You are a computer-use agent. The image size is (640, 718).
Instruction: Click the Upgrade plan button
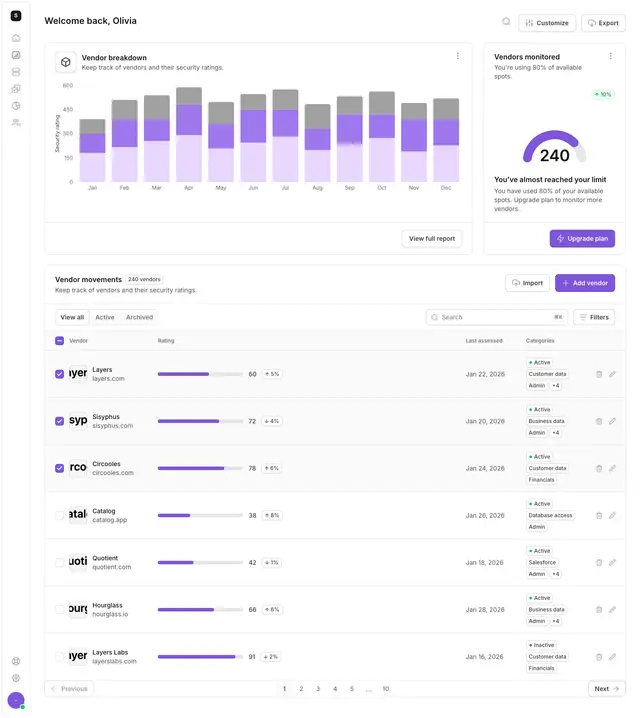click(582, 239)
